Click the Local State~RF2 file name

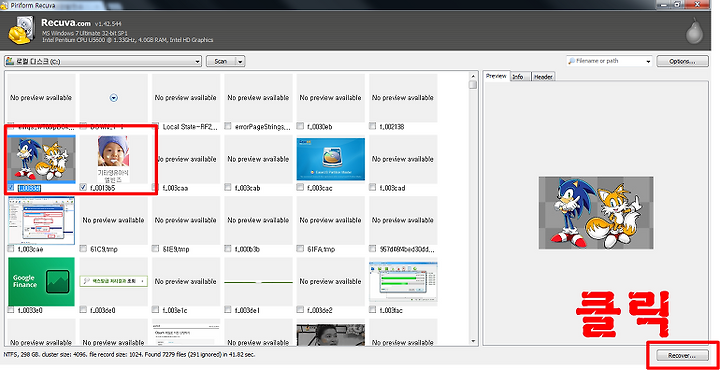click(x=189, y=126)
